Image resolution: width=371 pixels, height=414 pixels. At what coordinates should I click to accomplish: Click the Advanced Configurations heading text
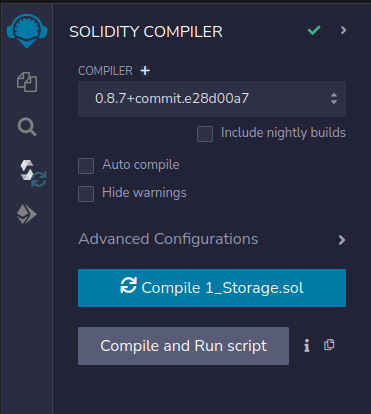click(x=168, y=239)
